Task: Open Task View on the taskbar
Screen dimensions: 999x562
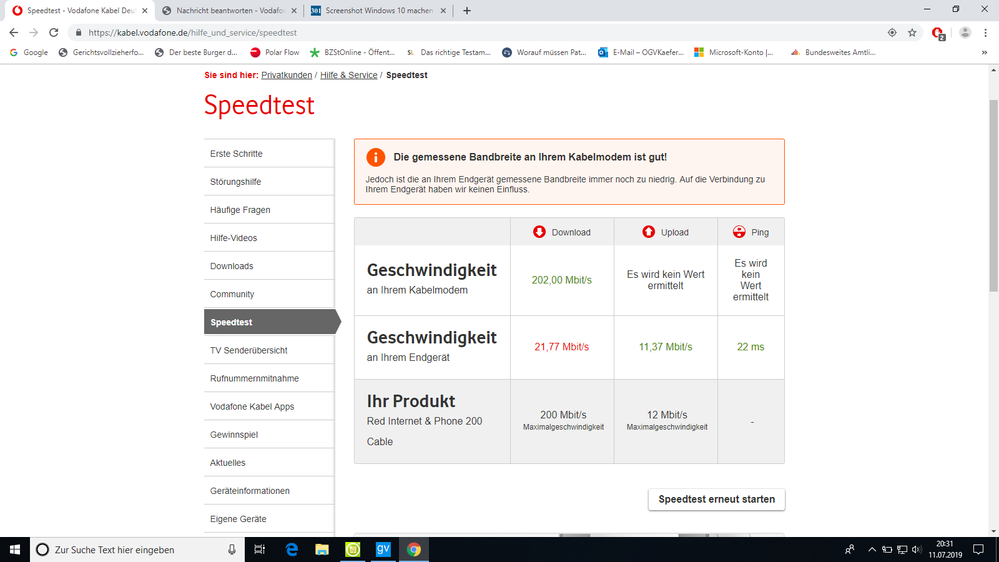Action: [259, 549]
